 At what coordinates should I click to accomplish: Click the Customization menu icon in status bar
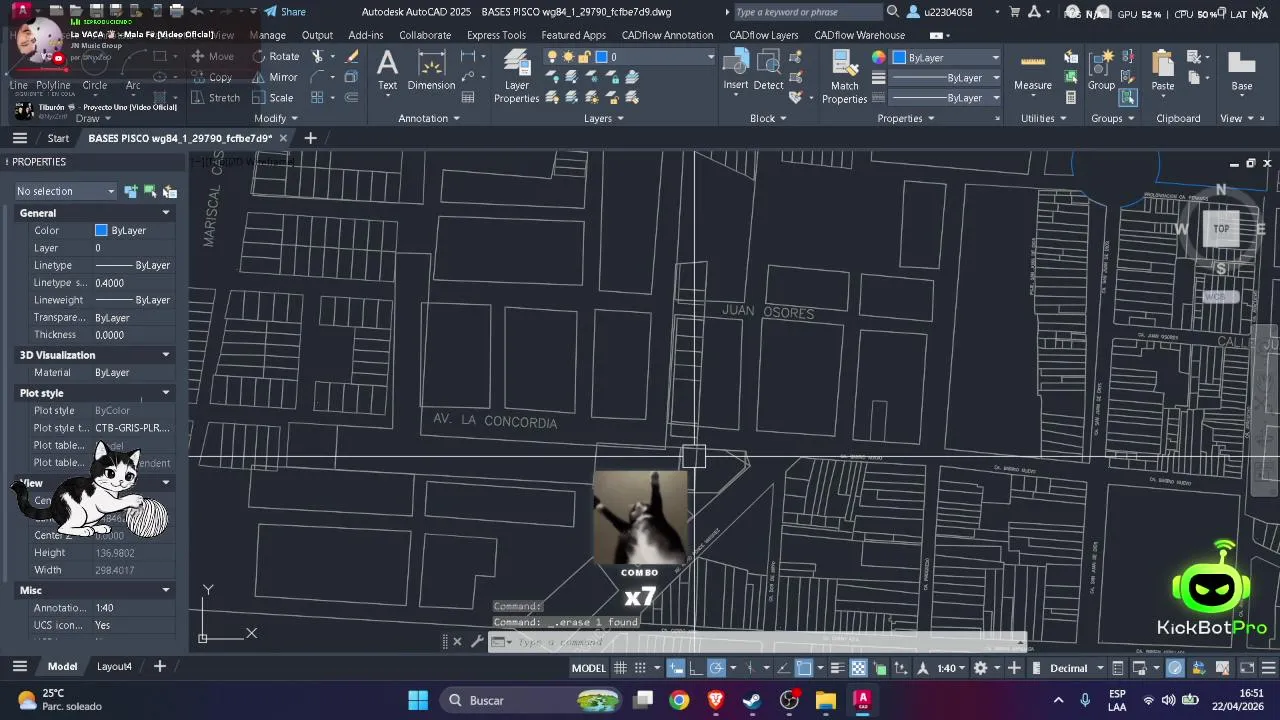point(1269,668)
